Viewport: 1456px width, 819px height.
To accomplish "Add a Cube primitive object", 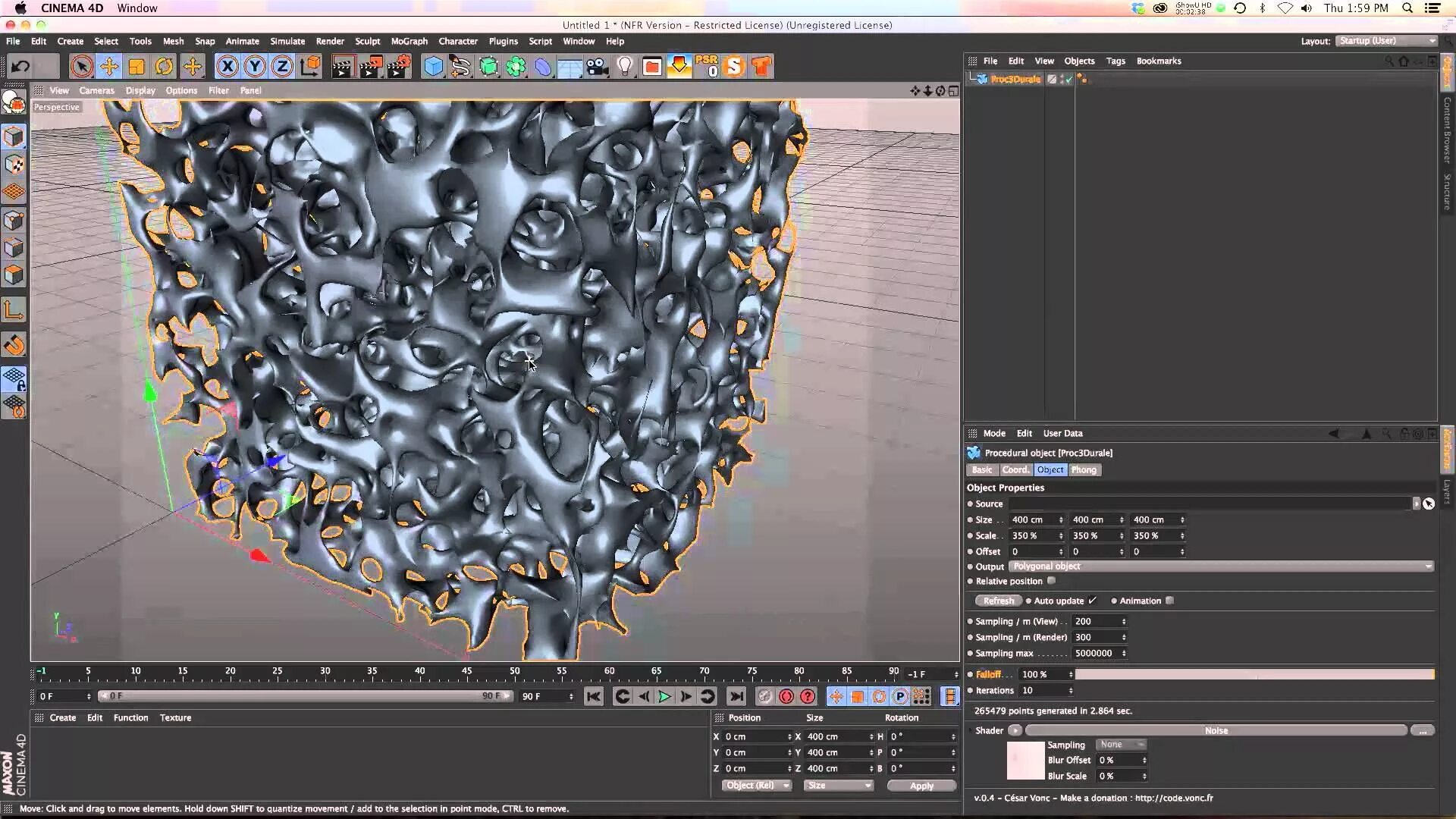I will click(x=433, y=67).
